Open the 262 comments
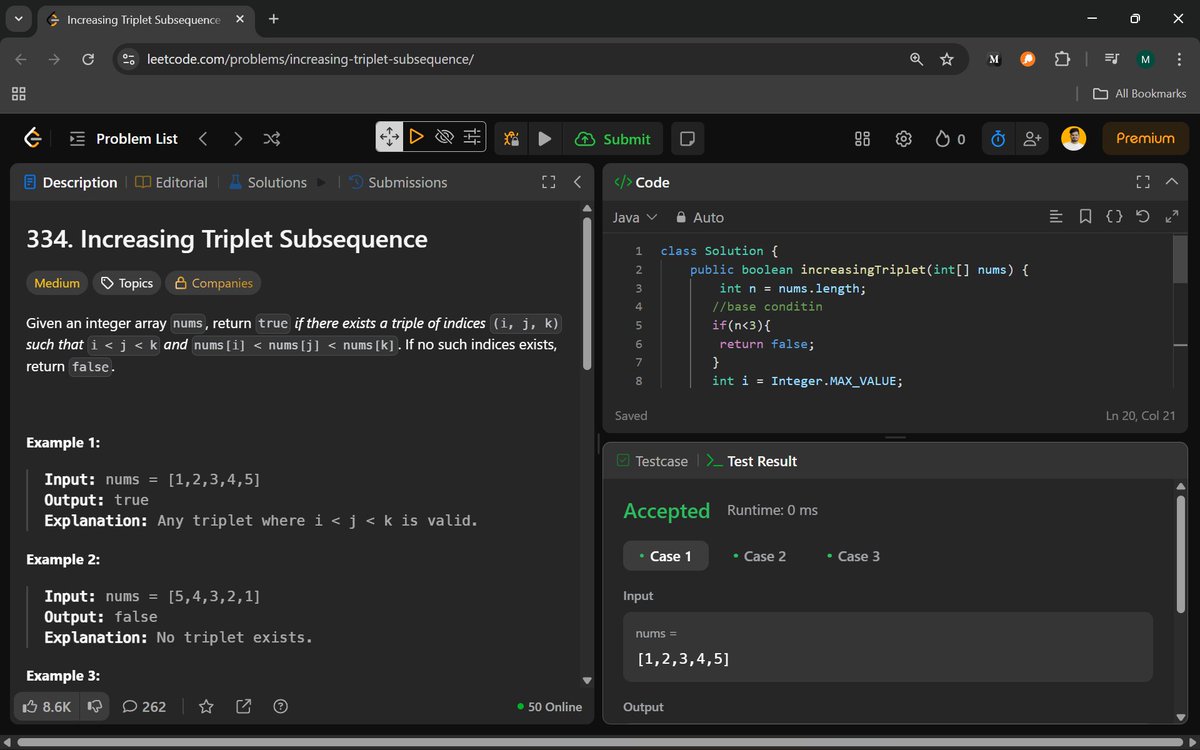 (x=144, y=706)
